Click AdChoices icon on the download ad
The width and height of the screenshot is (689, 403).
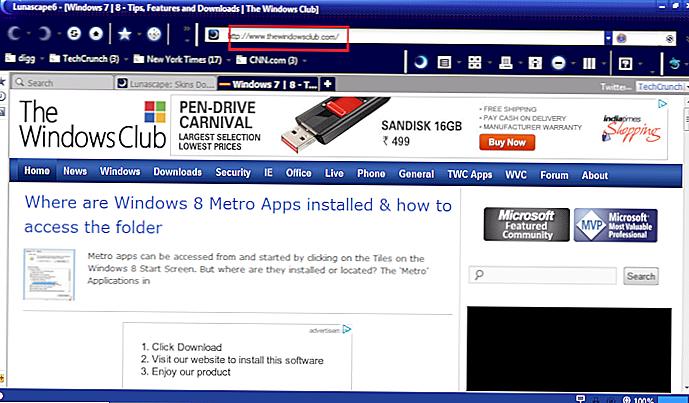[x=347, y=329]
